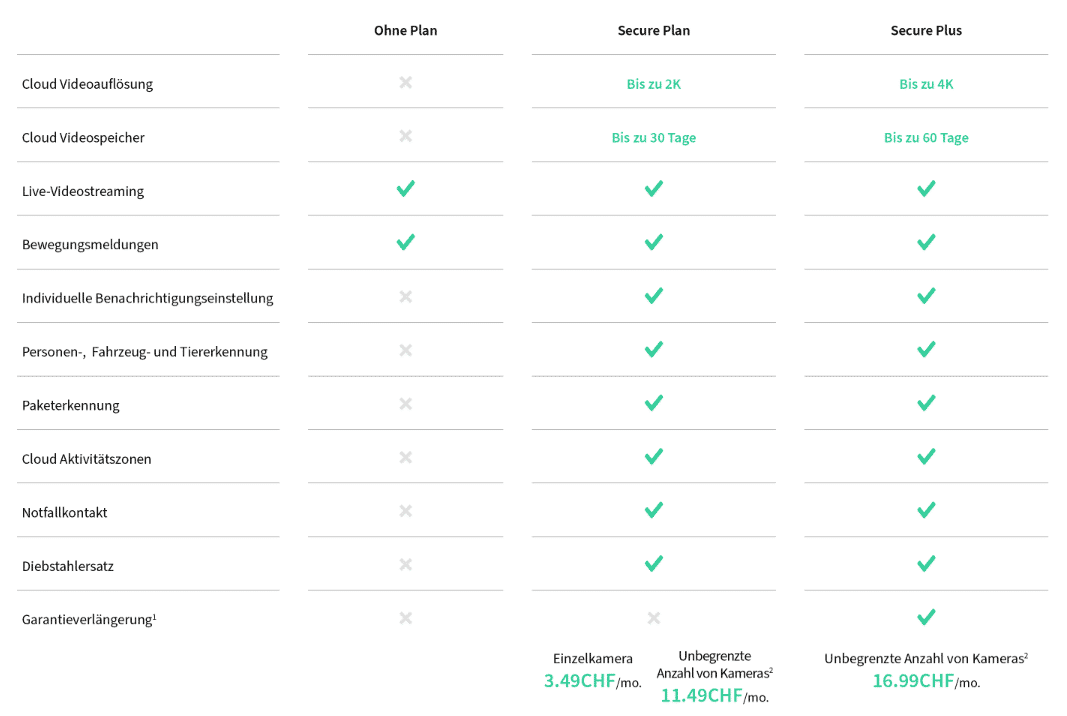
Task: Click the Secure Plus checkmark for Garantieverlängerung
Action: (926, 617)
